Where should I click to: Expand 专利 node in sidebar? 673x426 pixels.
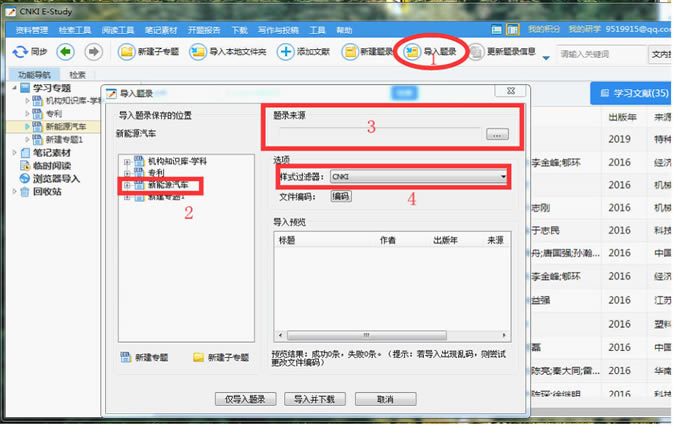click(x=27, y=114)
